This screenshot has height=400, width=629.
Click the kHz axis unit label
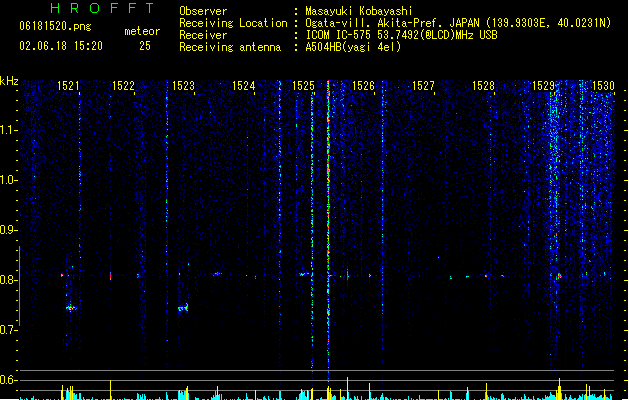pos(9,81)
